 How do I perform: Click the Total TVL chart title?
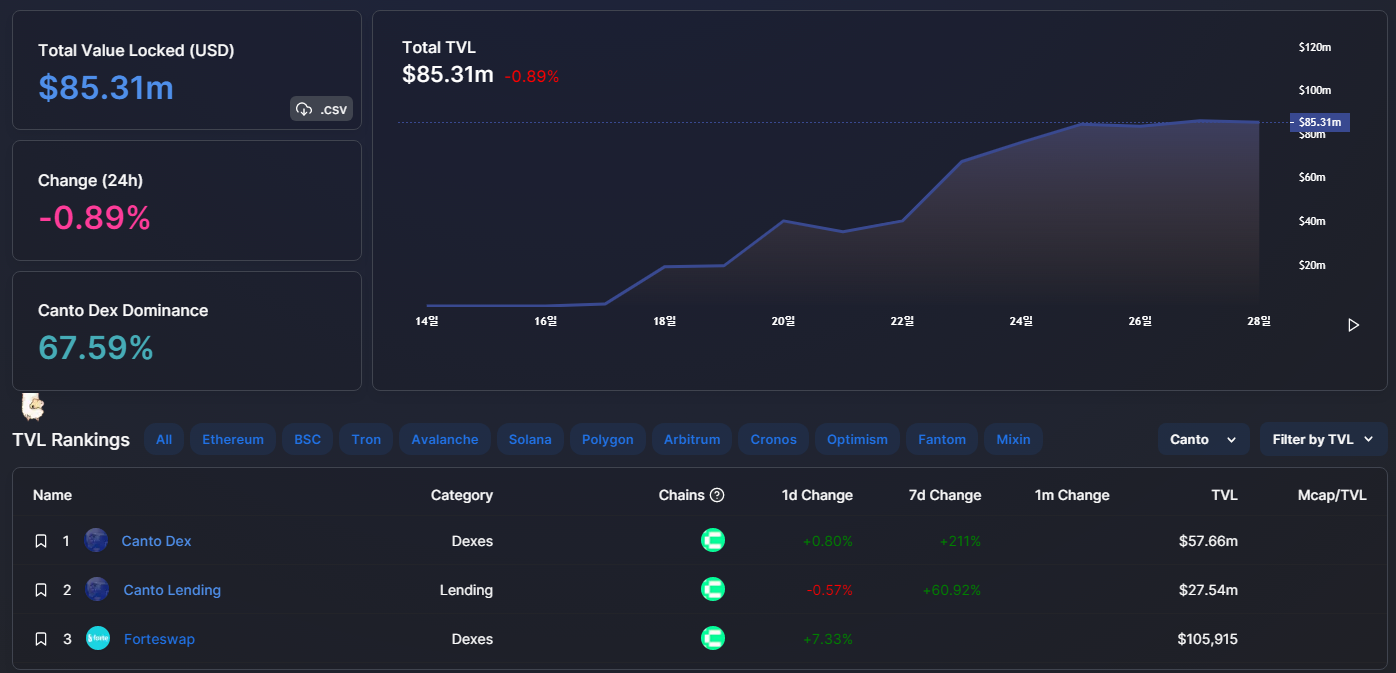point(439,47)
